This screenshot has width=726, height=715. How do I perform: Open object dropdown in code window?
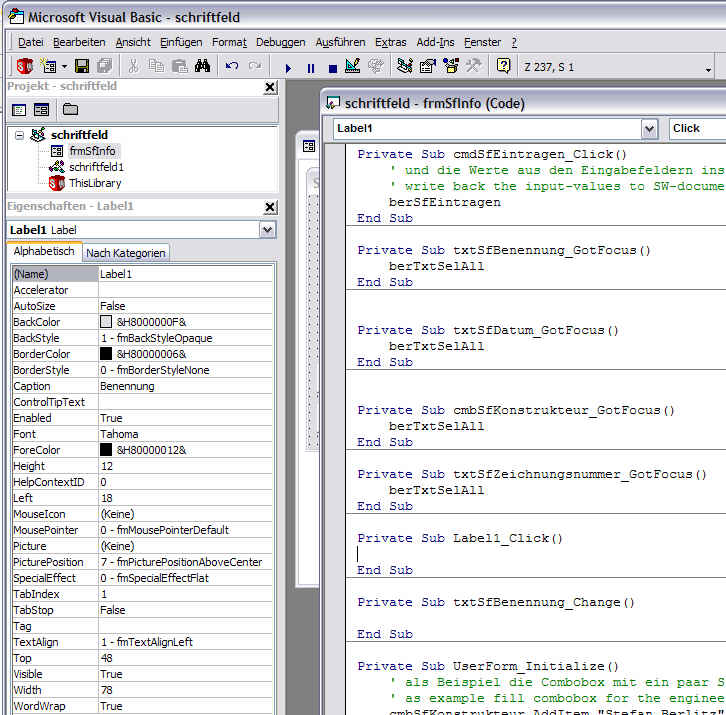[649, 128]
